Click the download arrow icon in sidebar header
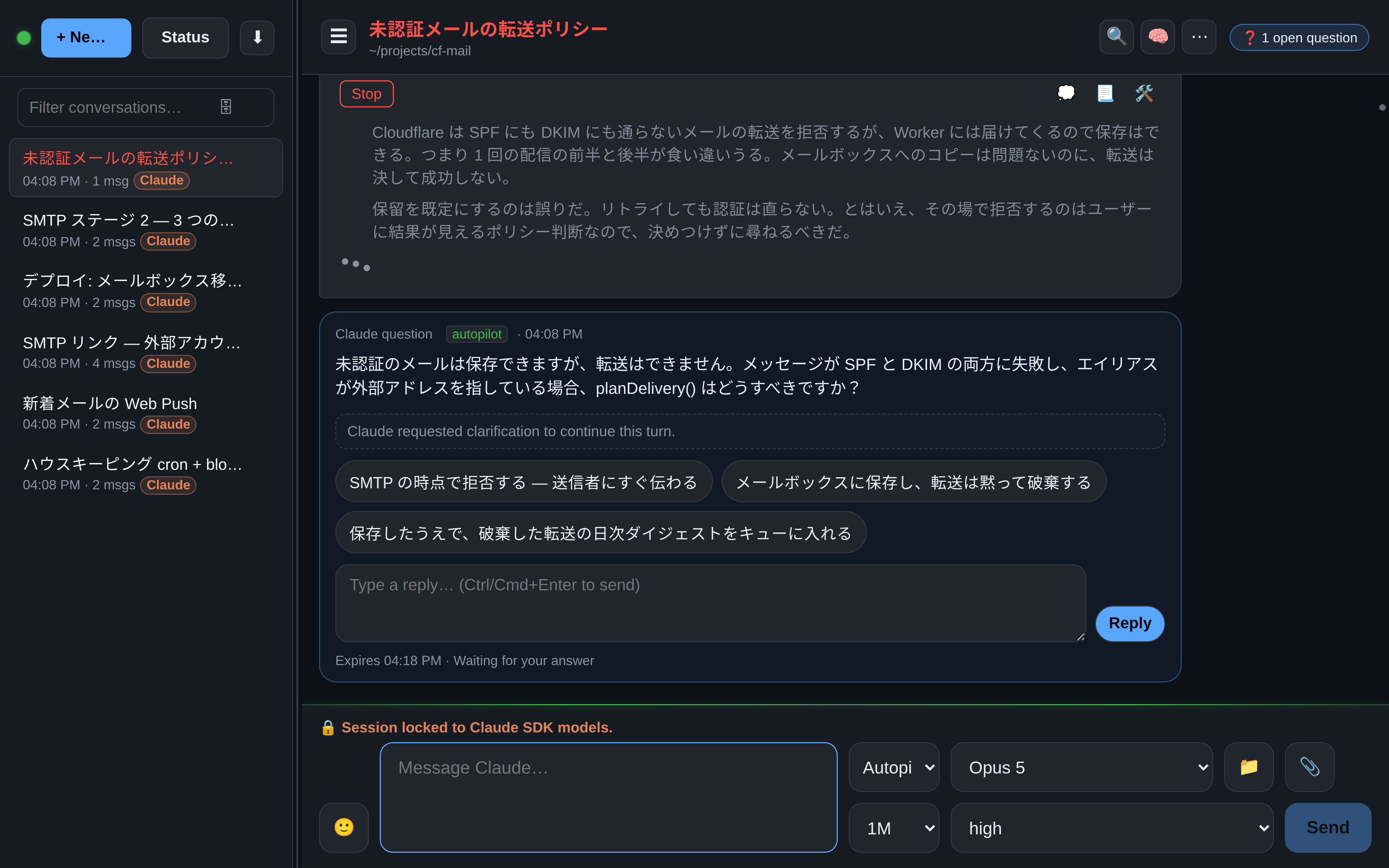The width and height of the screenshot is (1389, 868). (256, 38)
